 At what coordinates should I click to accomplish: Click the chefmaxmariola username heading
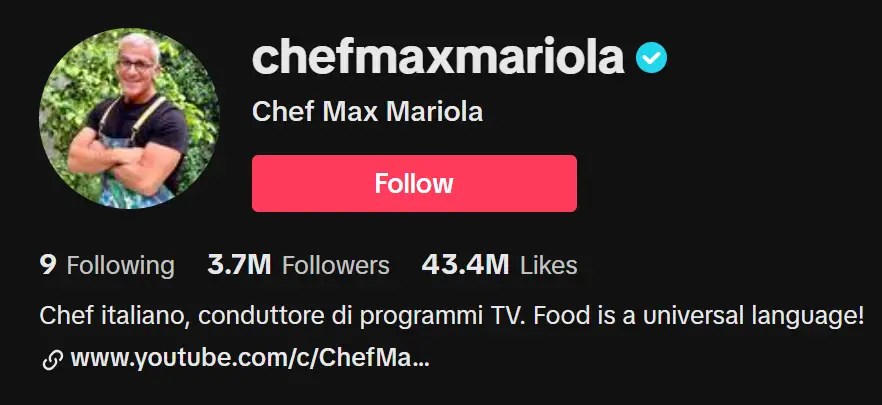coord(438,57)
